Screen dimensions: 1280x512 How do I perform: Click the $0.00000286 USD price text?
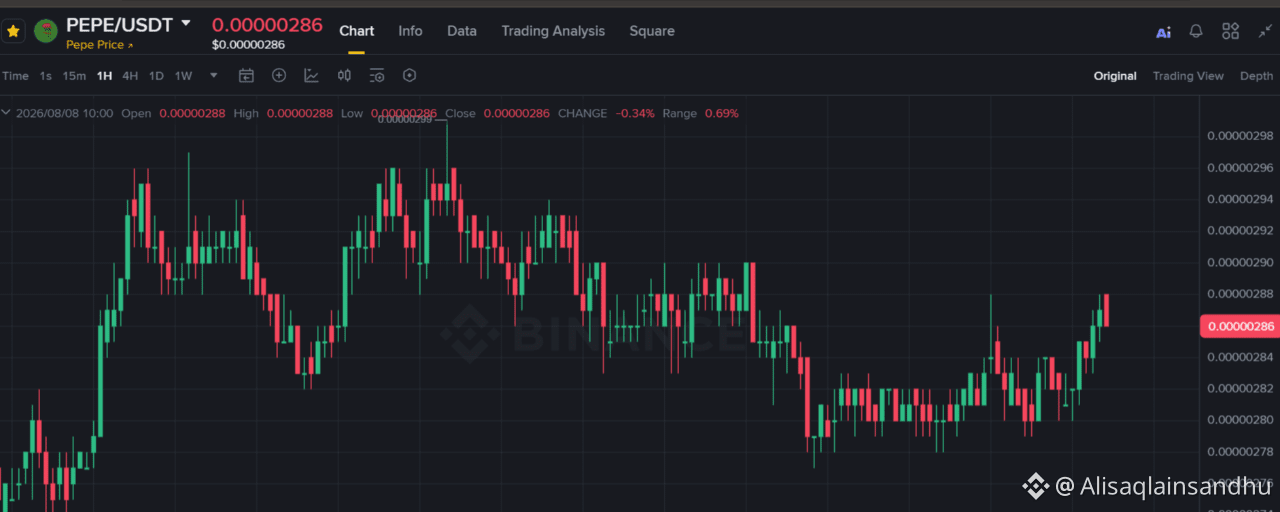point(248,45)
